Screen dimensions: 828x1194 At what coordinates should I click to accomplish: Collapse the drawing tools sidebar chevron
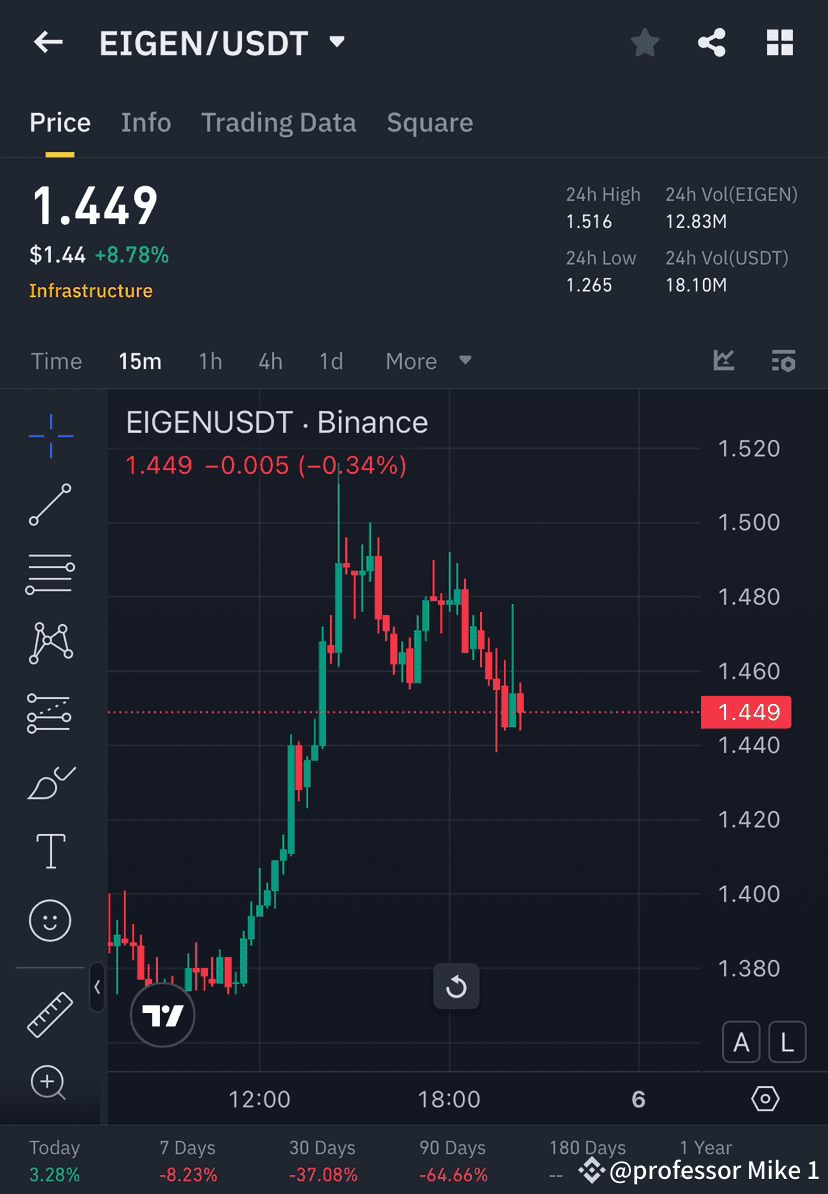(x=97, y=988)
